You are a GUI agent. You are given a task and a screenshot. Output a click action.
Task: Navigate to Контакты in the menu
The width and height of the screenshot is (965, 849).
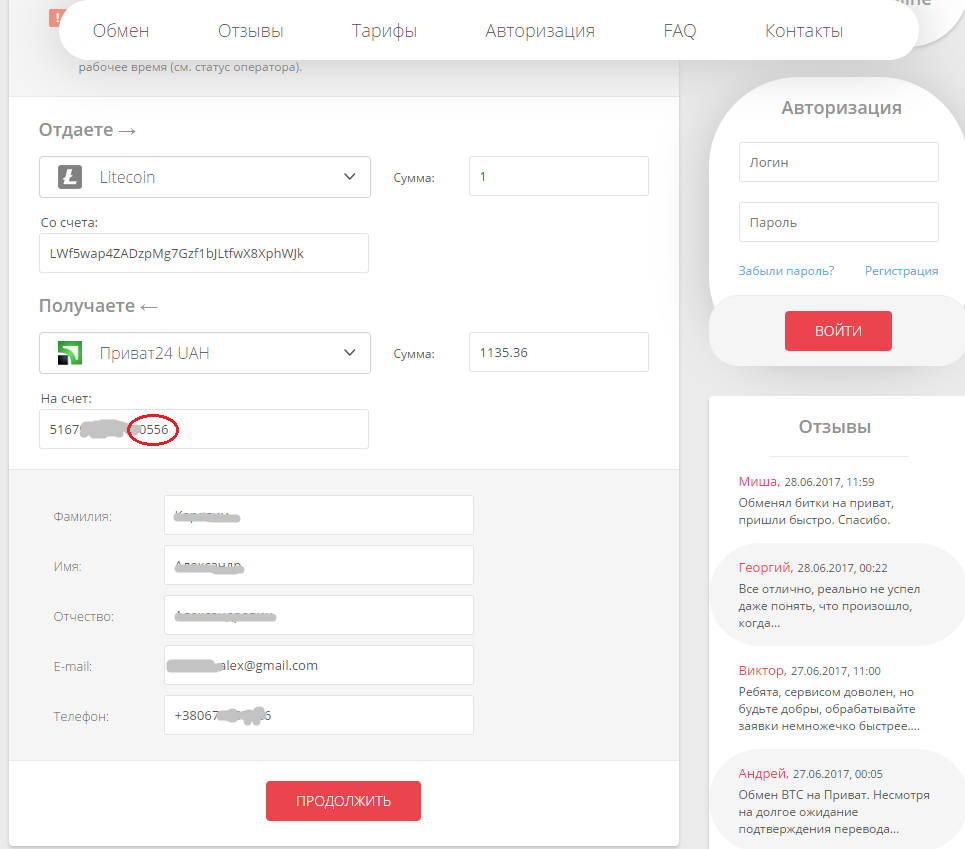coord(803,31)
